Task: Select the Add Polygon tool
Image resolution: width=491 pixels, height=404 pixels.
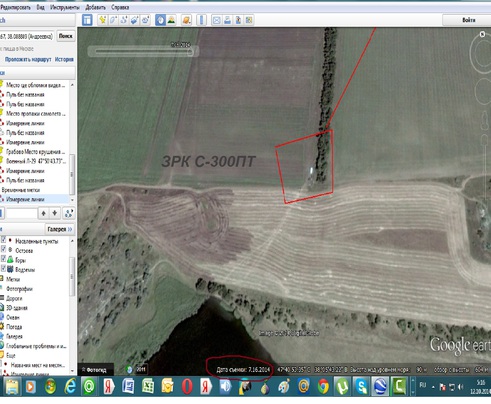Action: coord(113,20)
